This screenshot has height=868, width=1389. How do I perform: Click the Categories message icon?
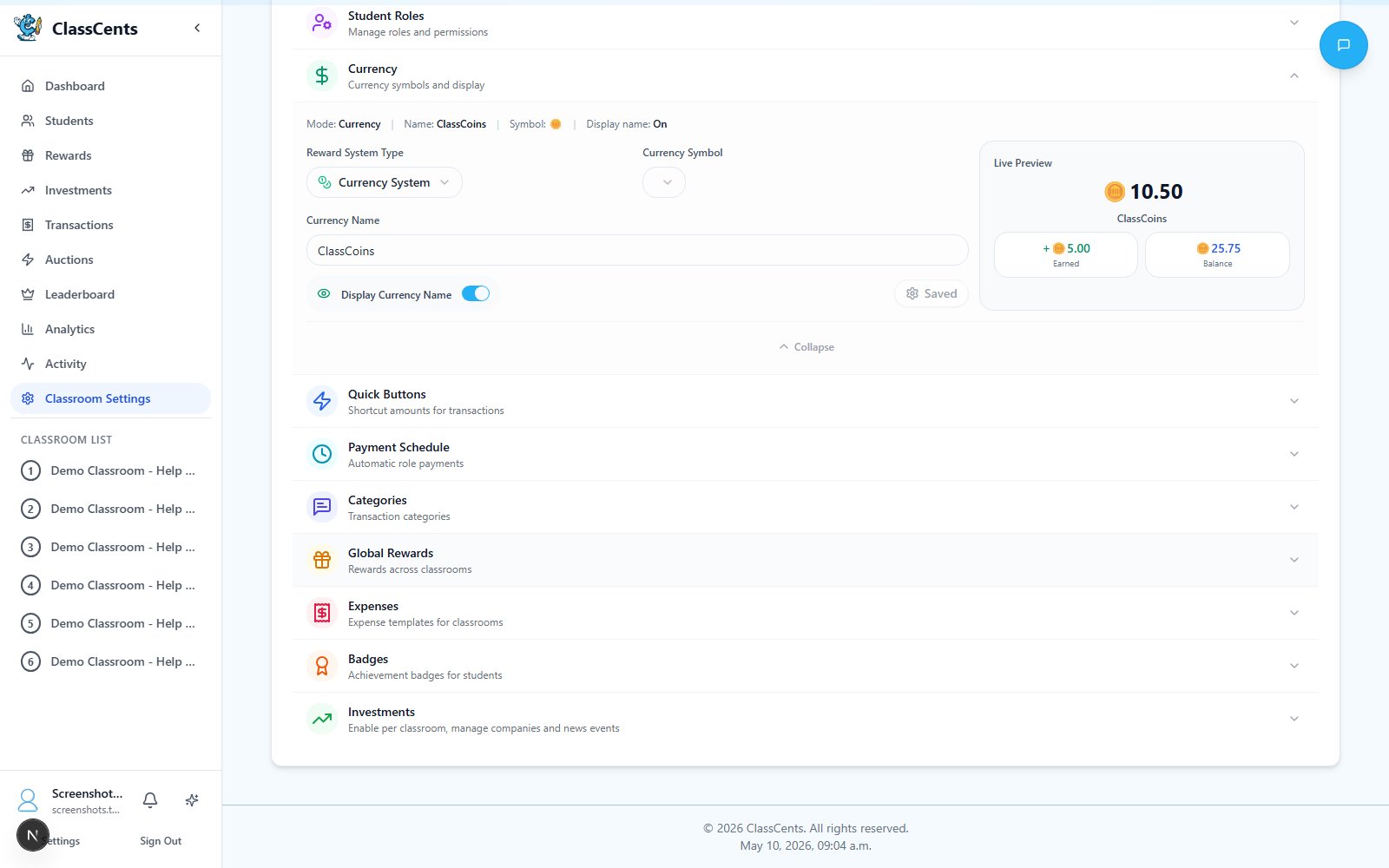click(x=322, y=507)
